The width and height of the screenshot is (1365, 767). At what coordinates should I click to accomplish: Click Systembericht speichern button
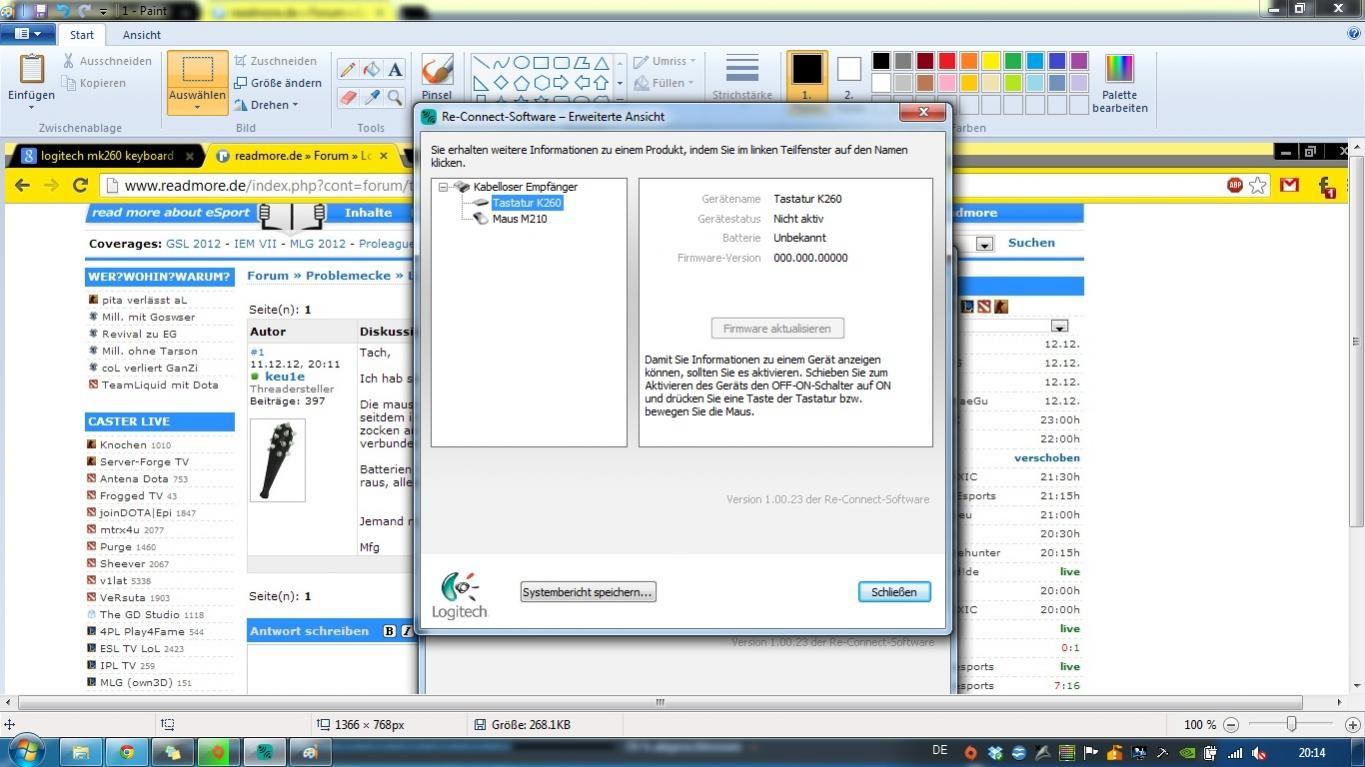click(588, 592)
